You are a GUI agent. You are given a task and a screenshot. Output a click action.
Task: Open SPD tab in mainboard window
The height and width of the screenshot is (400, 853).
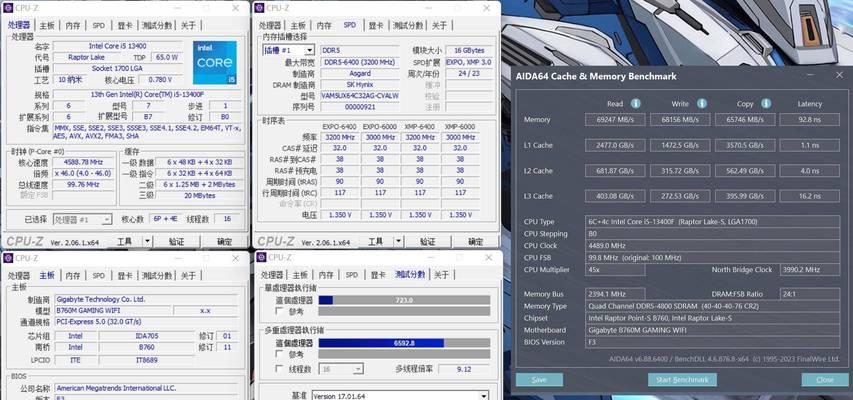point(98,275)
